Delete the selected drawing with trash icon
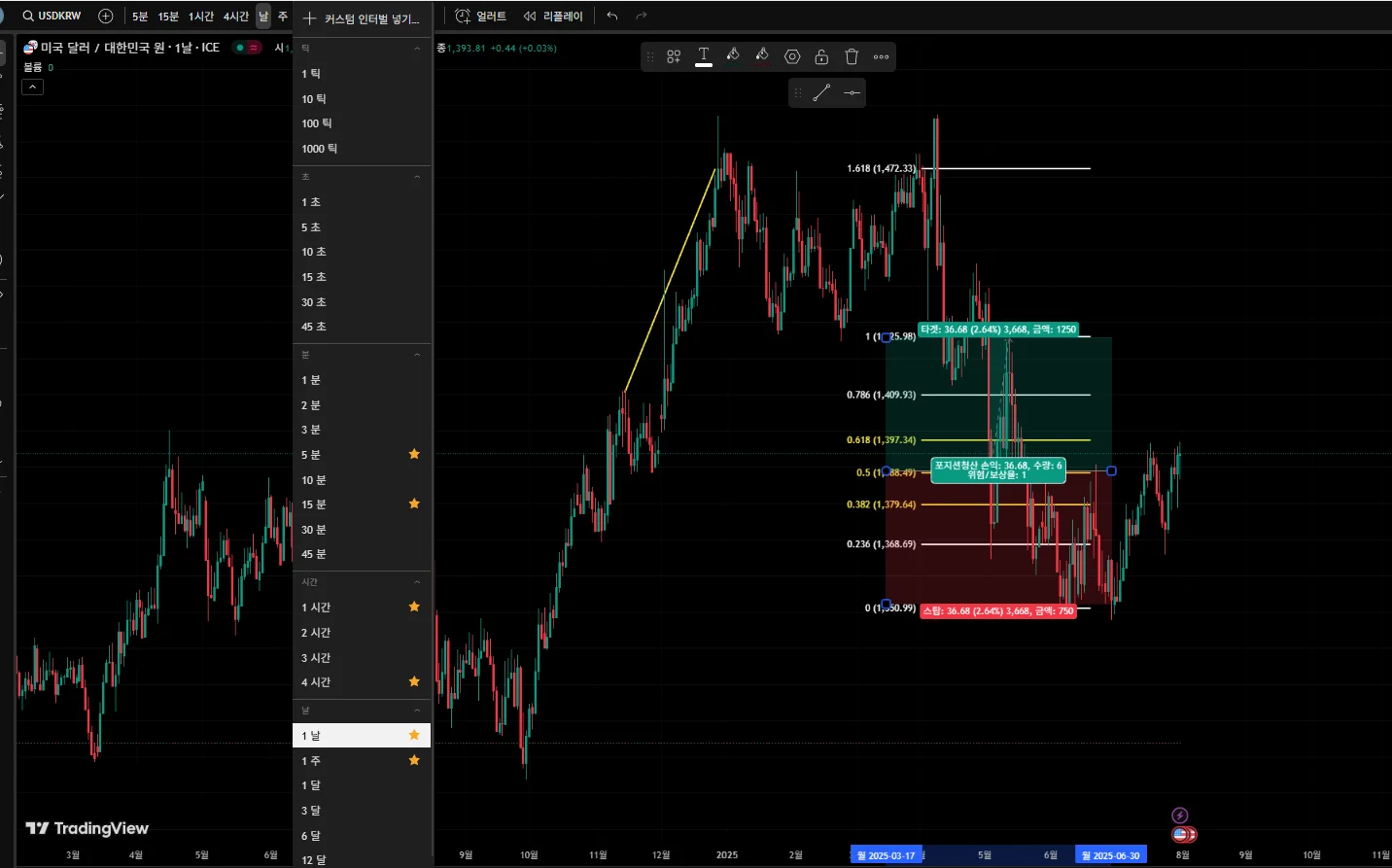This screenshot has height=868, width=1392. click(x=852, y=56)
